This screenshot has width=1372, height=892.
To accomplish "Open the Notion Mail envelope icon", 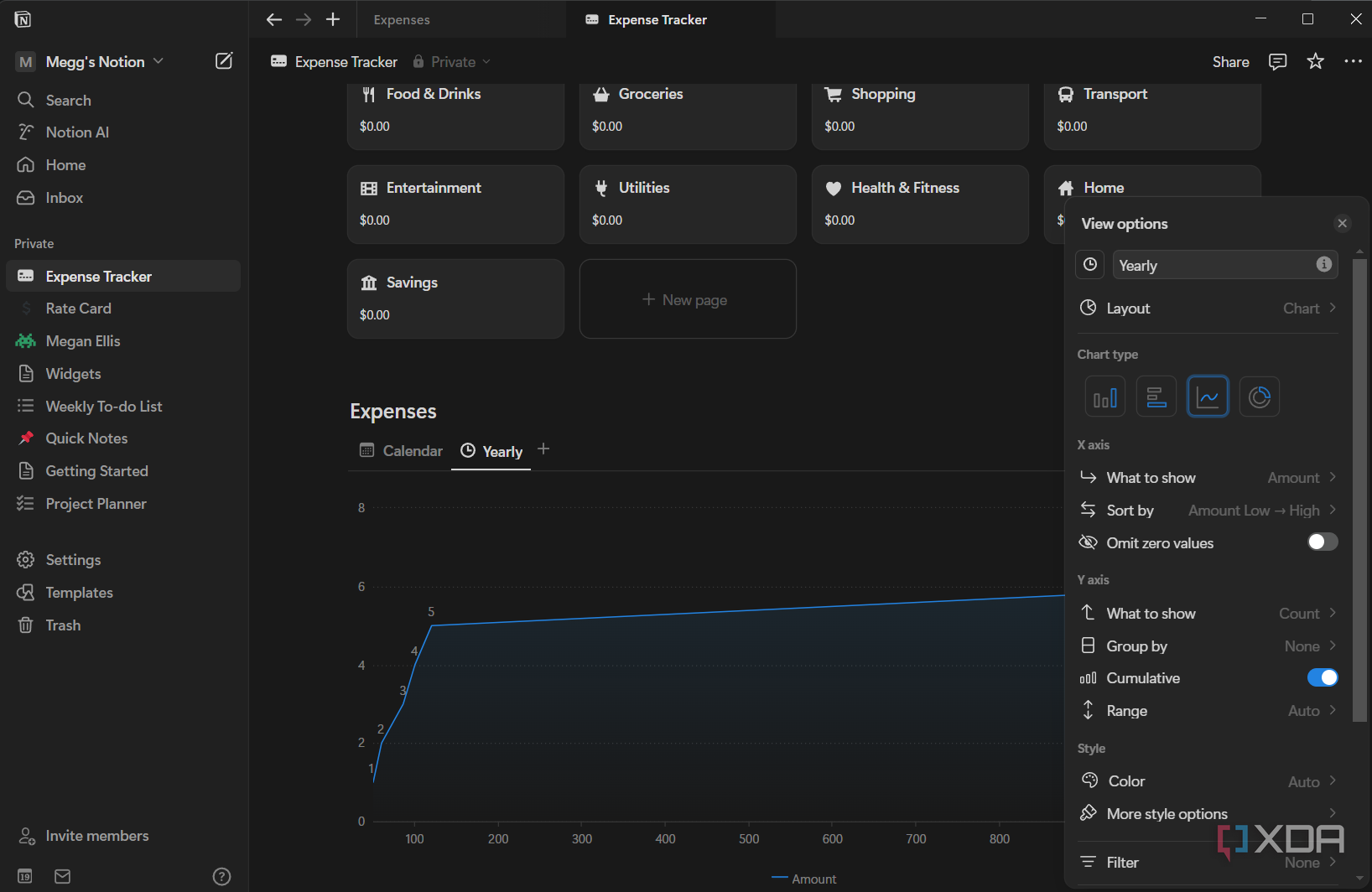I will pyautogui.click(x=63, y=876).
